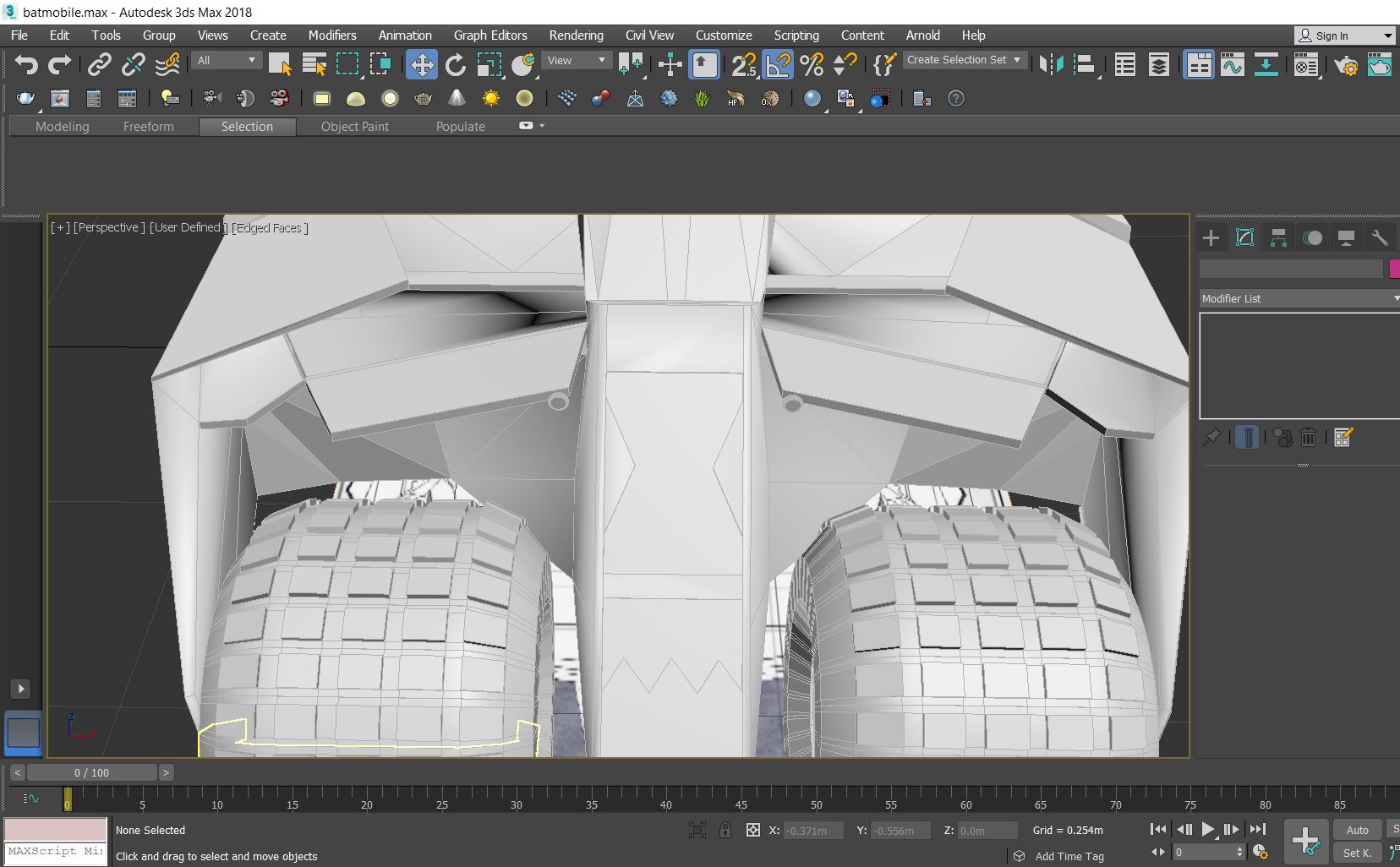Toggle the Ribbon display button
The width and height of the screenshot is (1400, 867).
[1199, 64]
